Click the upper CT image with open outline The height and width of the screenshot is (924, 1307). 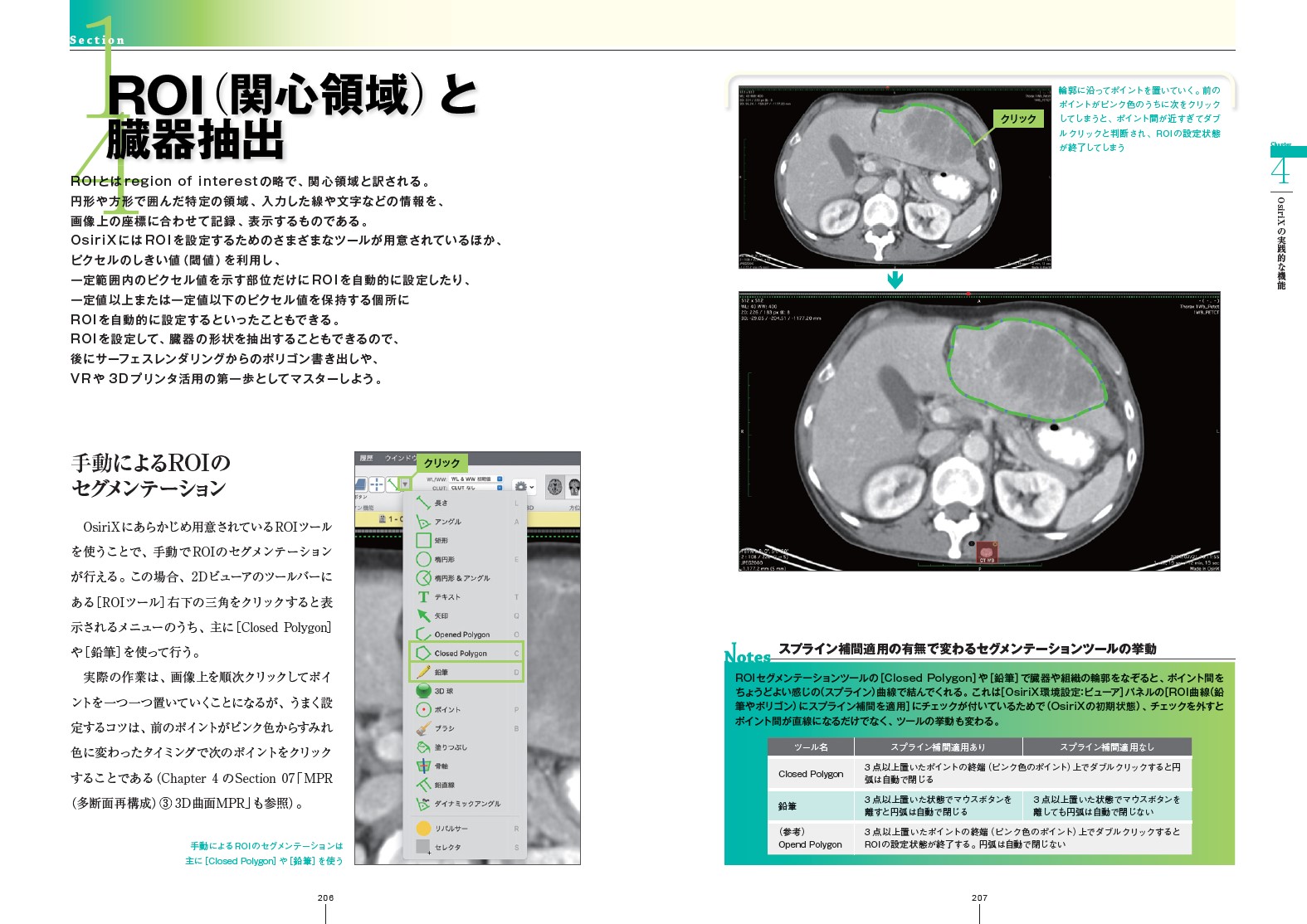pos(895,178)
